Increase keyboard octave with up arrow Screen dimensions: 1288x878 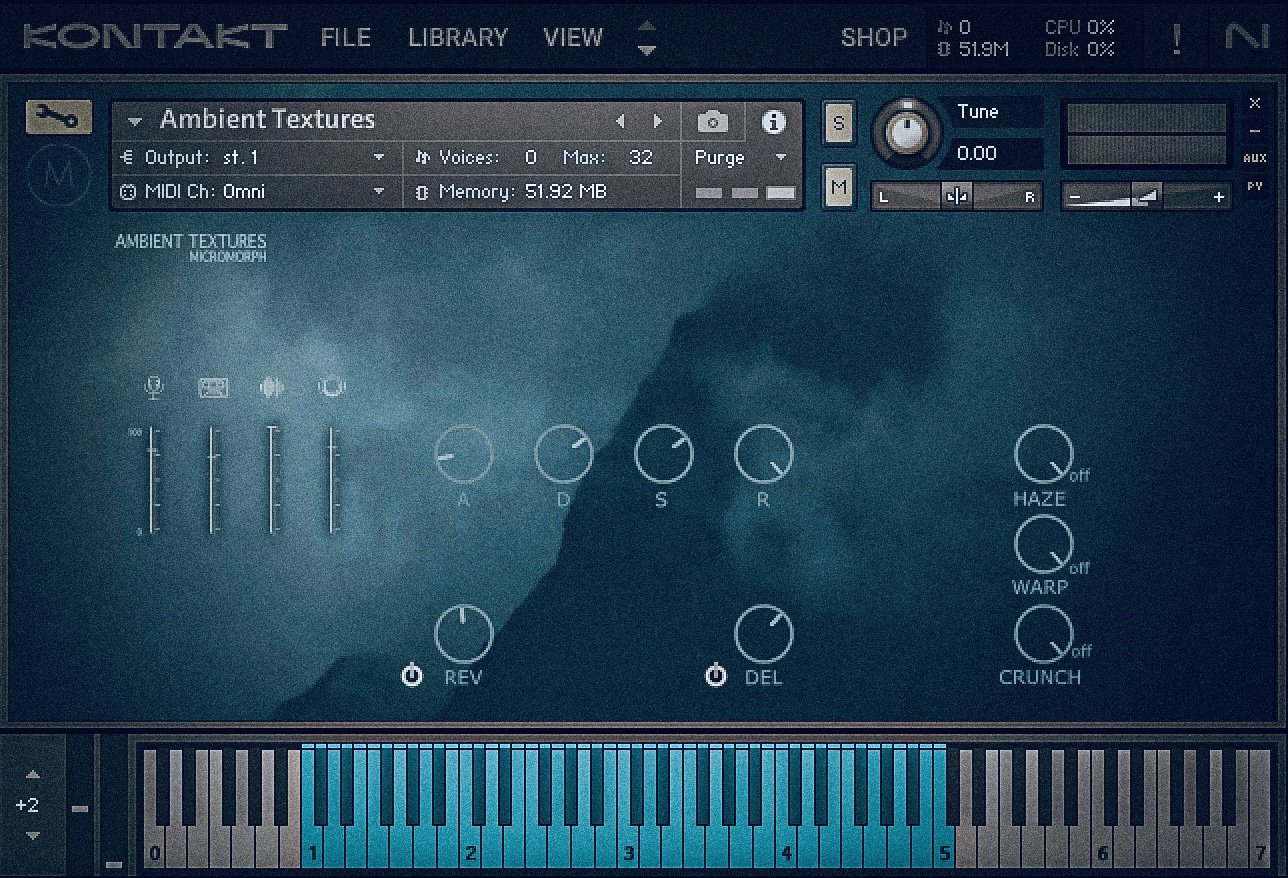(32, 774)
